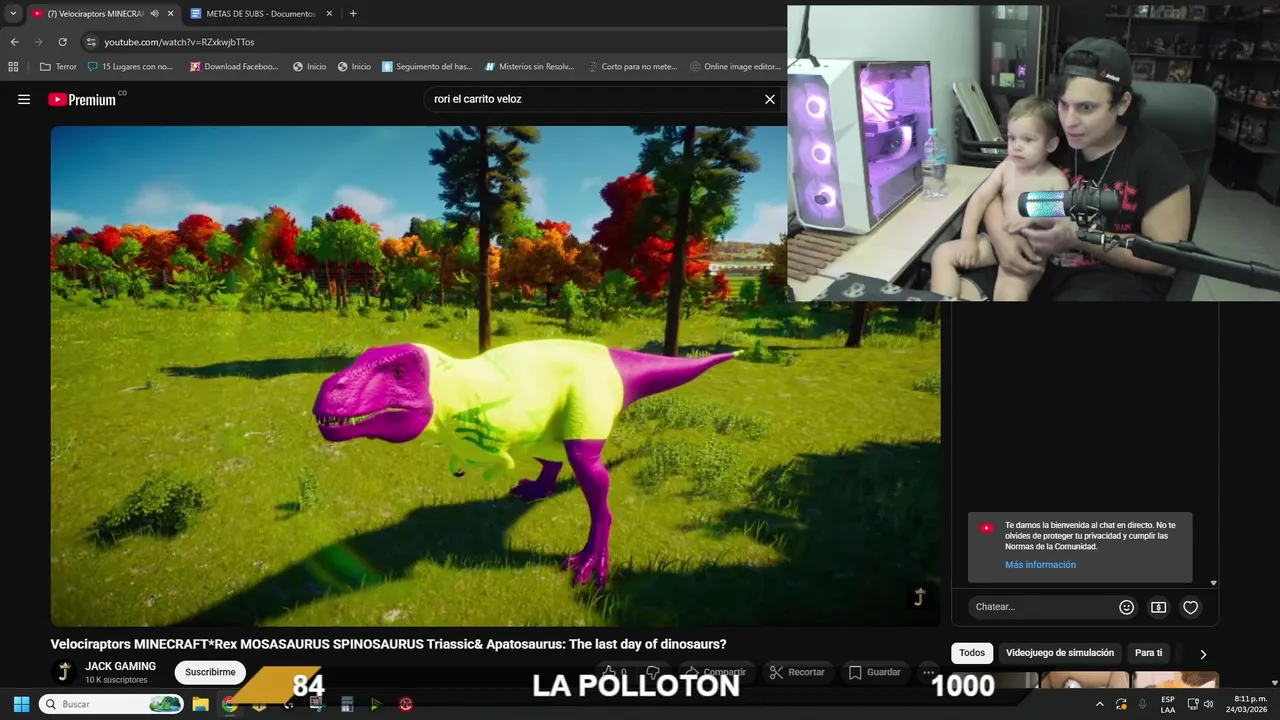Select the Para ti chip

[x=1148, y=653]
